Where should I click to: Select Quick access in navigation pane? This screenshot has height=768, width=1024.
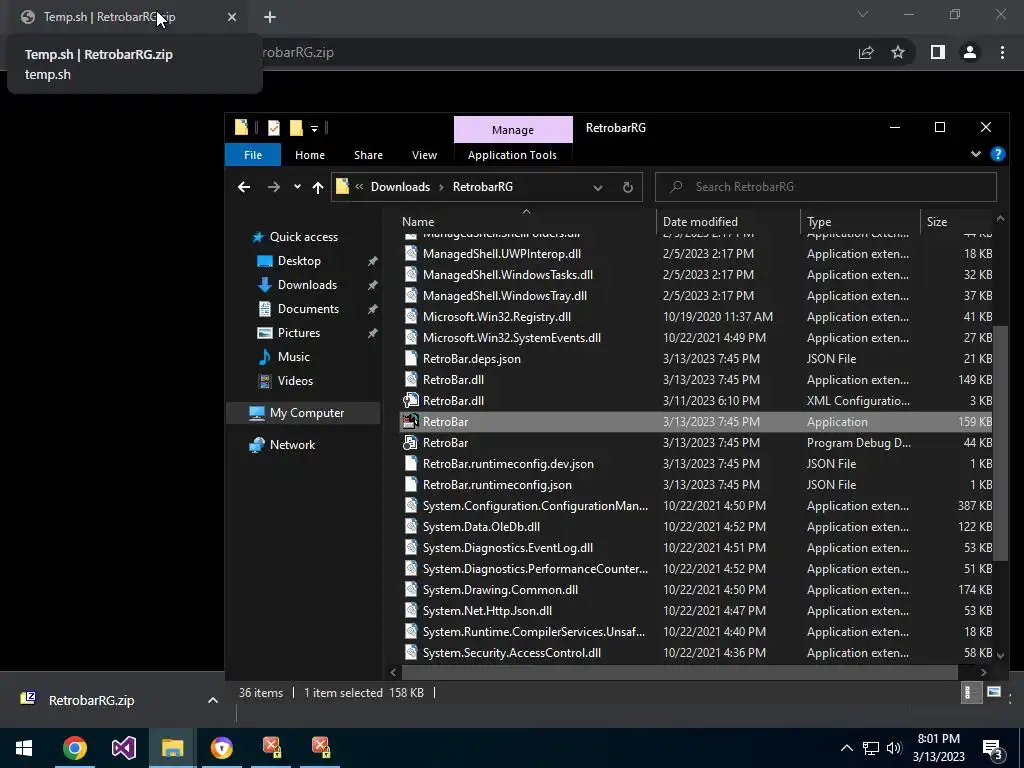304,237
